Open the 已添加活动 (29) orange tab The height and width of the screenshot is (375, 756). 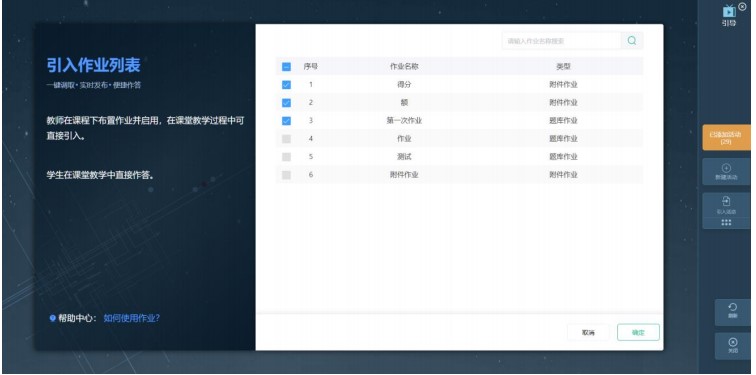pos(726,138)
